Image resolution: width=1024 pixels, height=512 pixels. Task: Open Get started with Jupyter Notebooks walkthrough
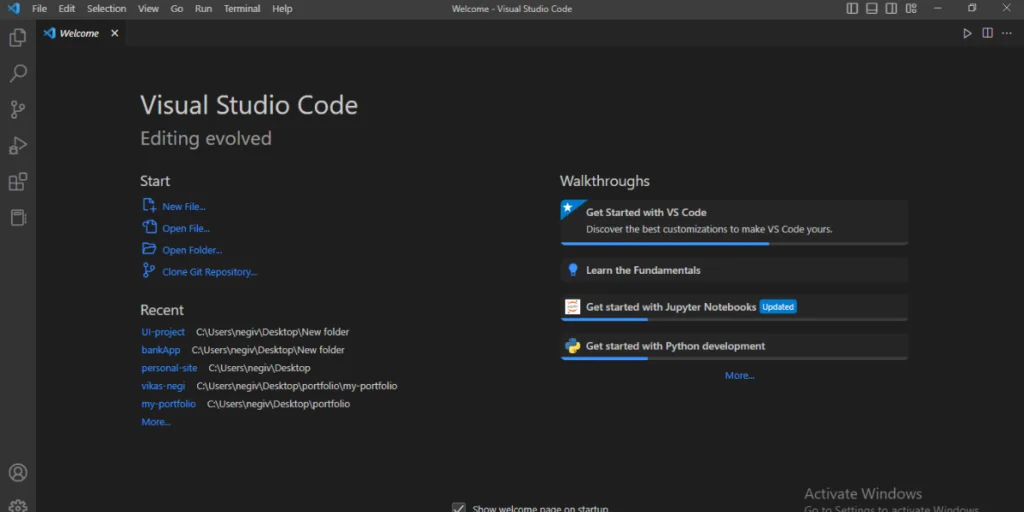point(734,307)
